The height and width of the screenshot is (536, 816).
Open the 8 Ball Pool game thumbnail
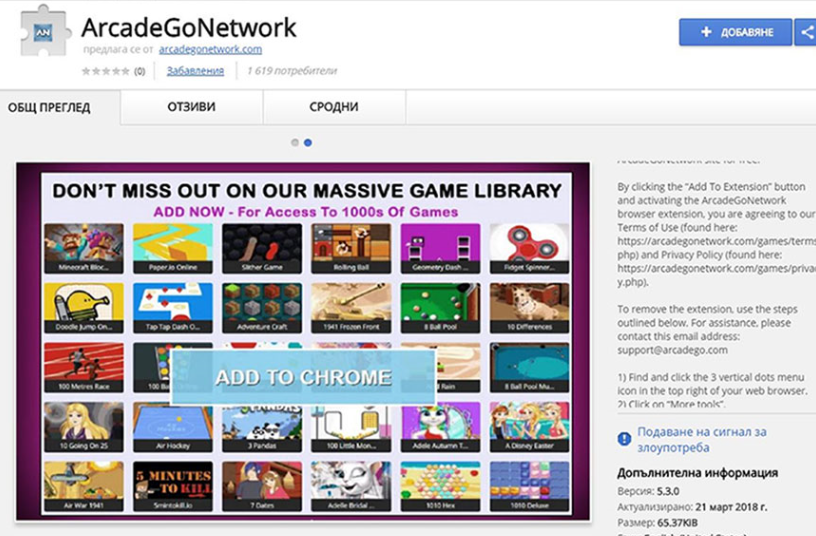440,308
